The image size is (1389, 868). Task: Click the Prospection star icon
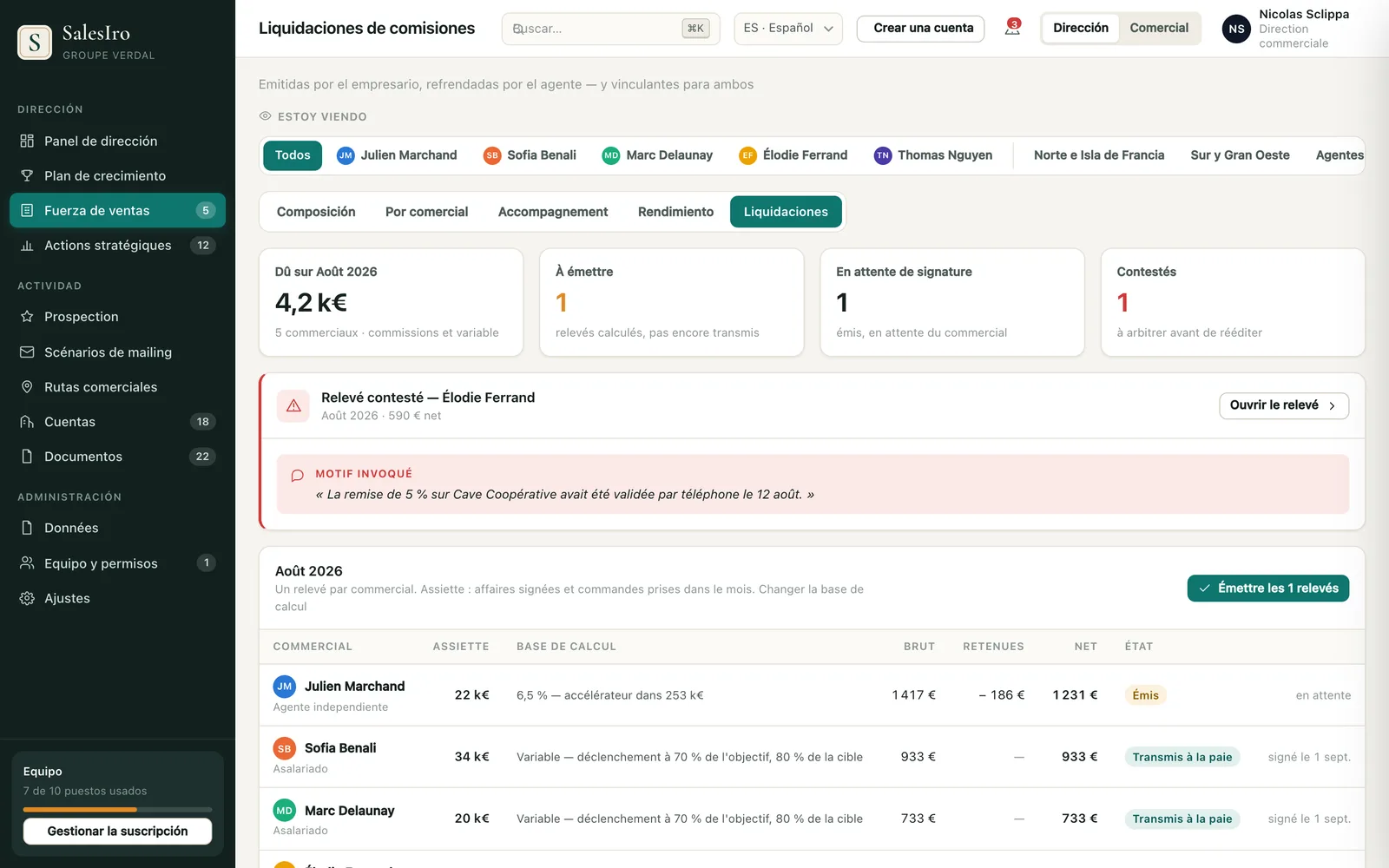coord(27,317)
